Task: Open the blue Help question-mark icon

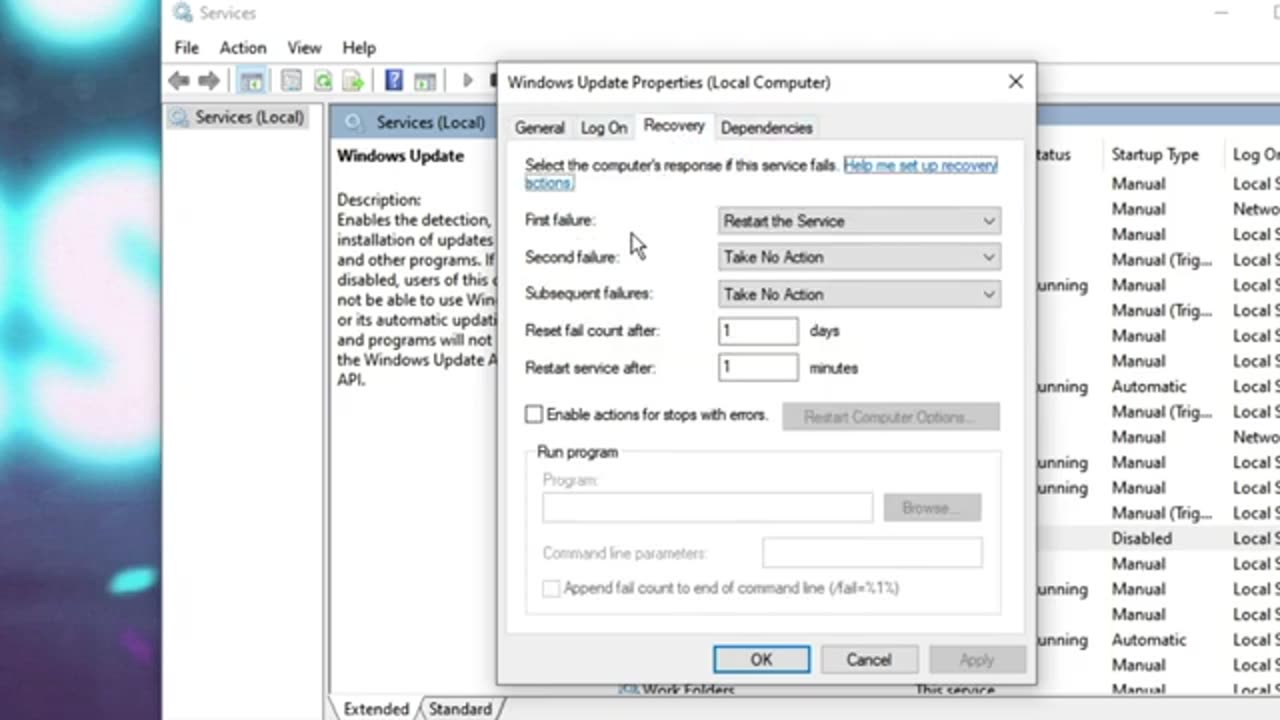Action: click(x=394, y=81)
